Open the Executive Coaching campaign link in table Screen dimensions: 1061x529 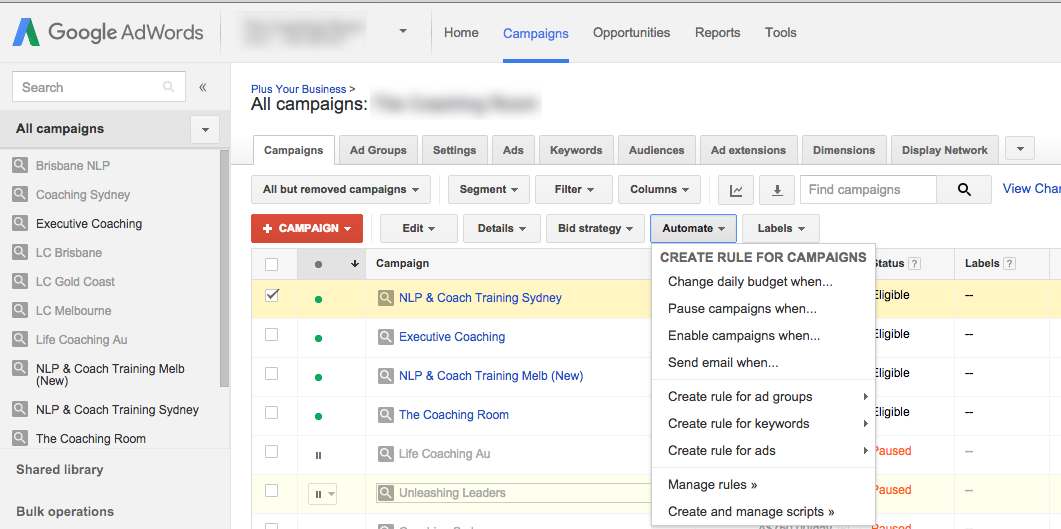(x=452, y=337)
